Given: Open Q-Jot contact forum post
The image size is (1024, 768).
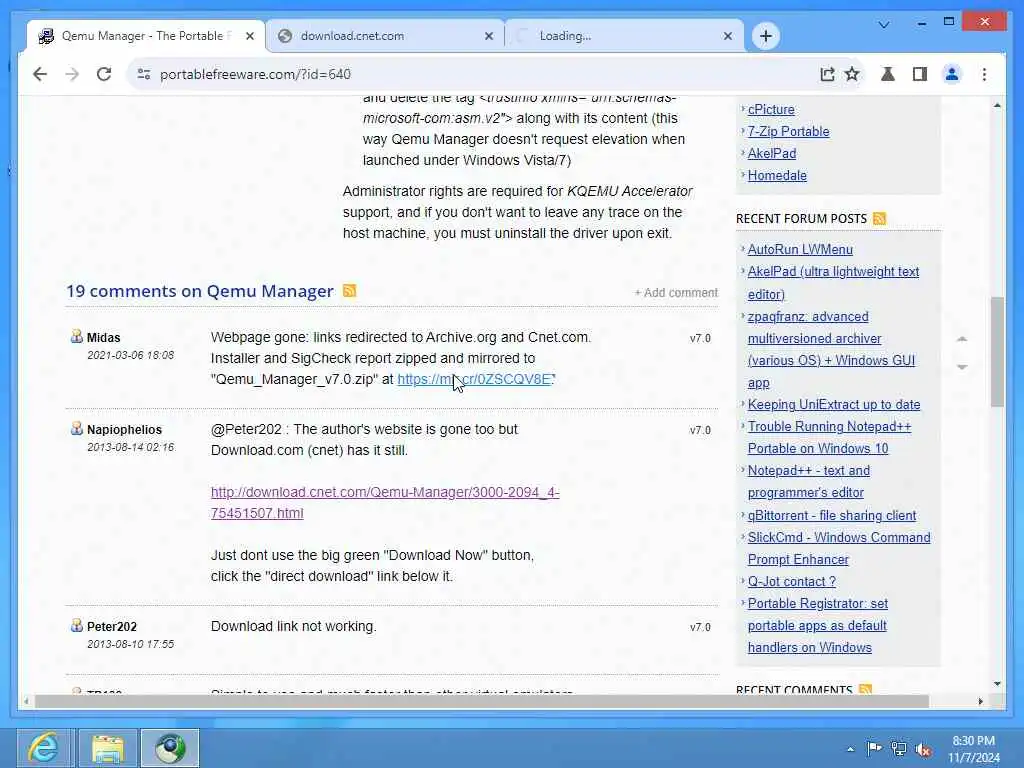Looking at the screenshot, I should (792, 582).
